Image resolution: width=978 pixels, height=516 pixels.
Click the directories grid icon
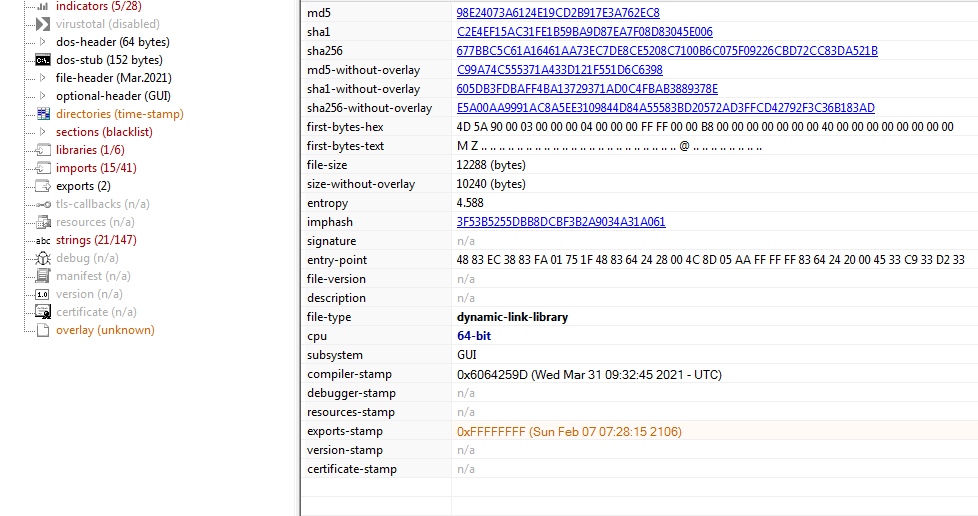pyautogui.click(x=43, y=114)
